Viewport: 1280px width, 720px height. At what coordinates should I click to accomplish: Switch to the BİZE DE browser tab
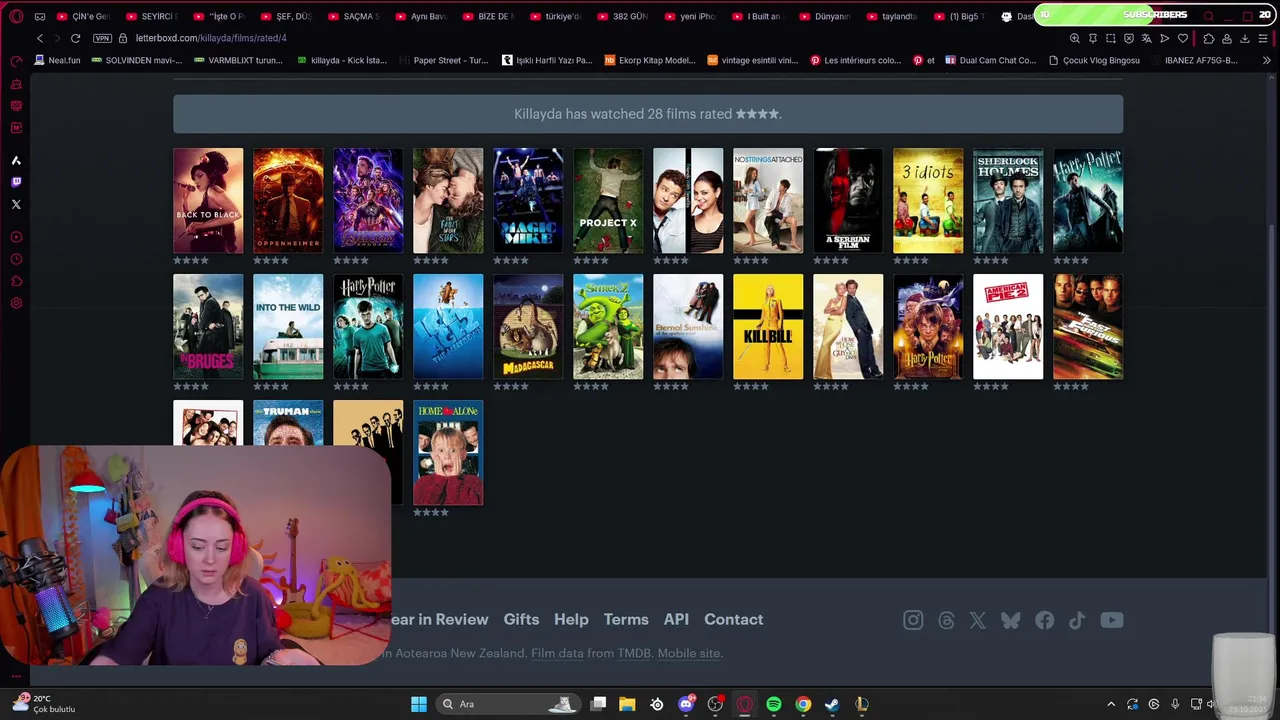pos(487,16)
